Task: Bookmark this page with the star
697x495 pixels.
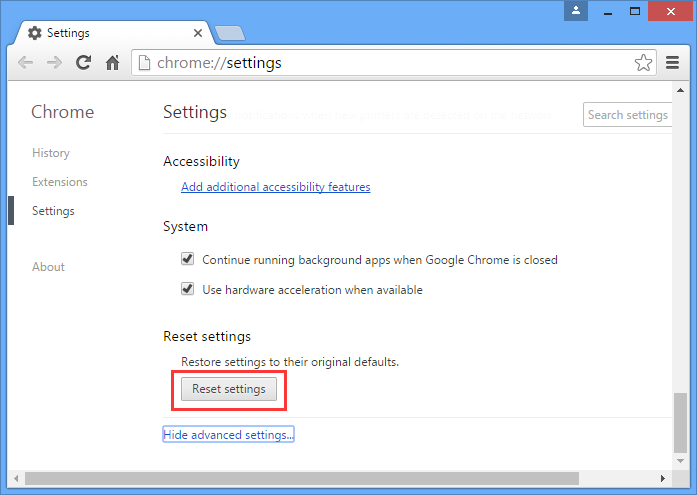Action: click(x=643, y=63)
